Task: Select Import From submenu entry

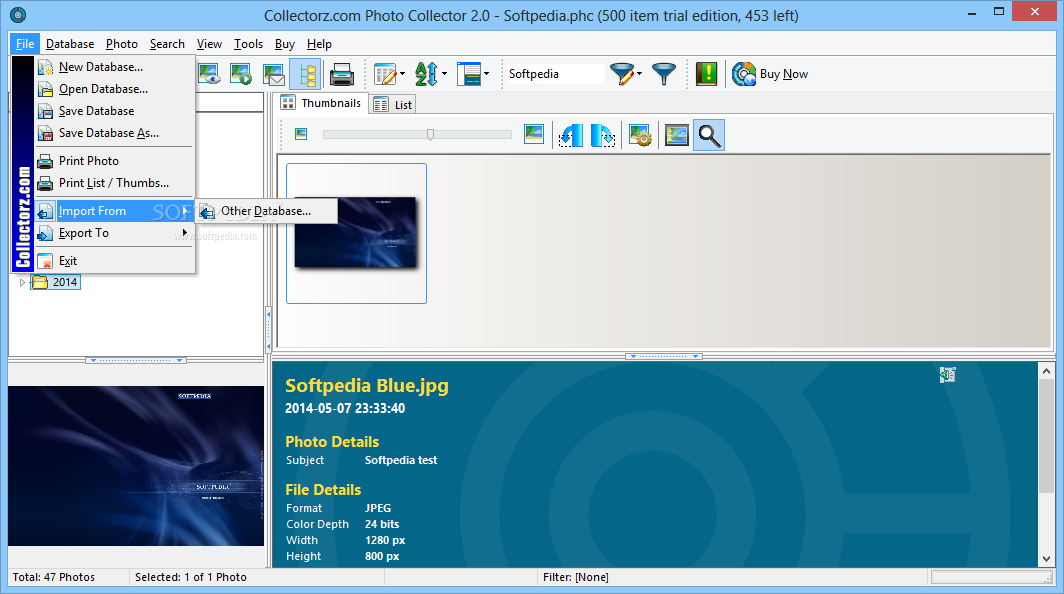Action: coord(115,211)
